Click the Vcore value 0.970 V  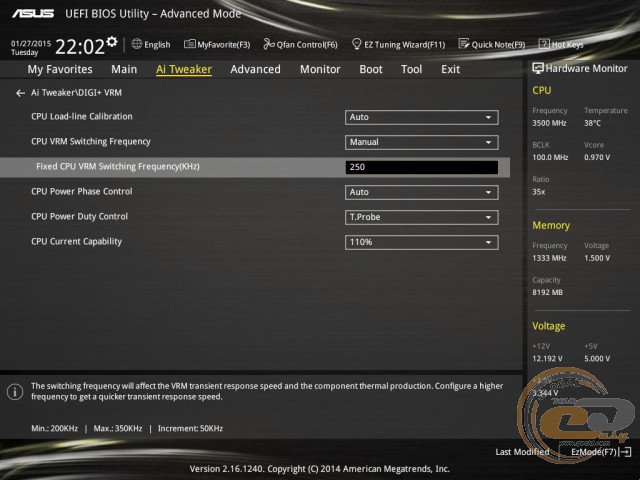pyautogui.click(x=597, y=157)
